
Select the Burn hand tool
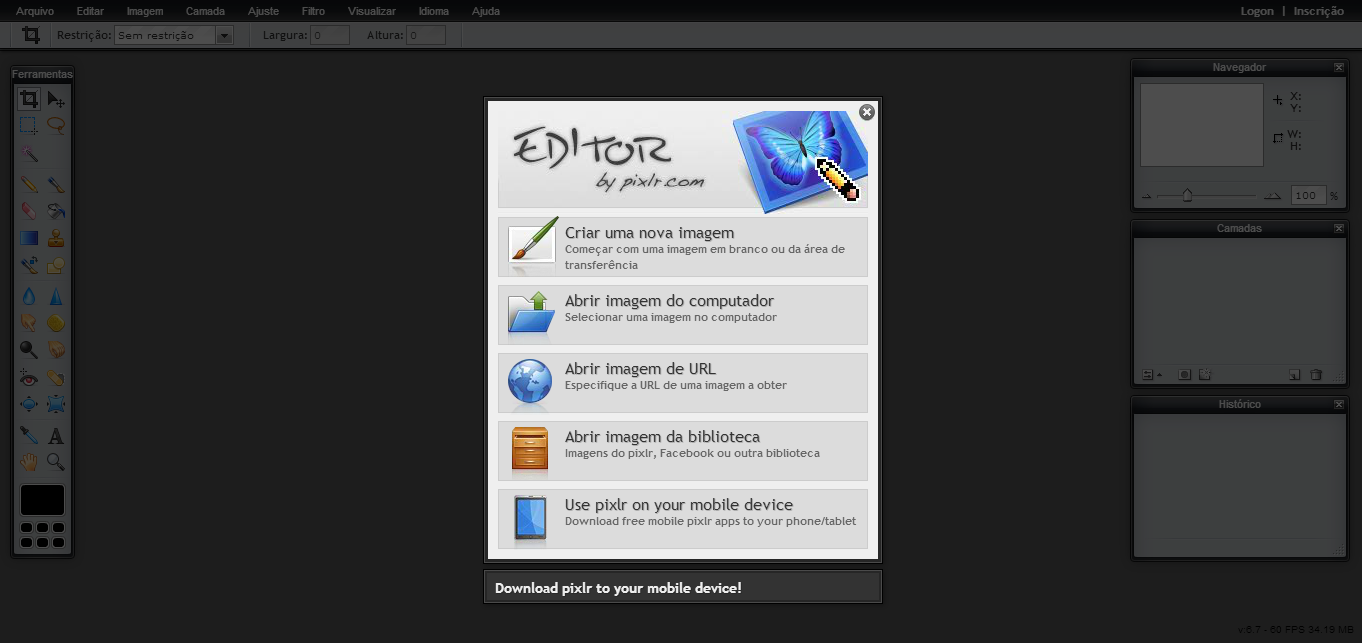tap(56, 350)
